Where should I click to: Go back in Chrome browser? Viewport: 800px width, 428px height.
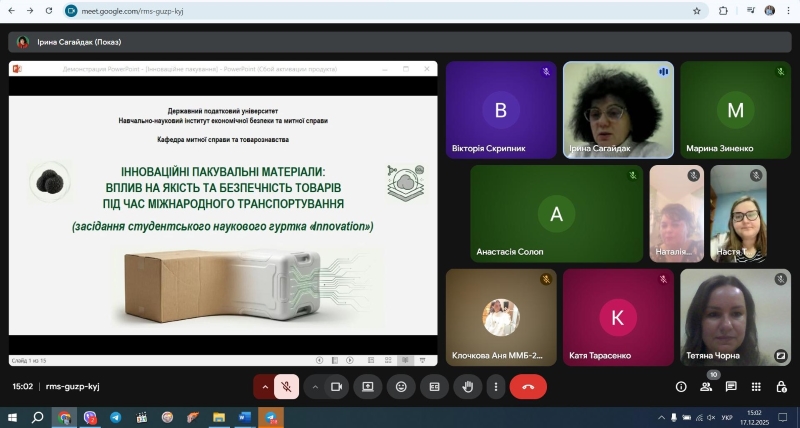click(11, 11)
